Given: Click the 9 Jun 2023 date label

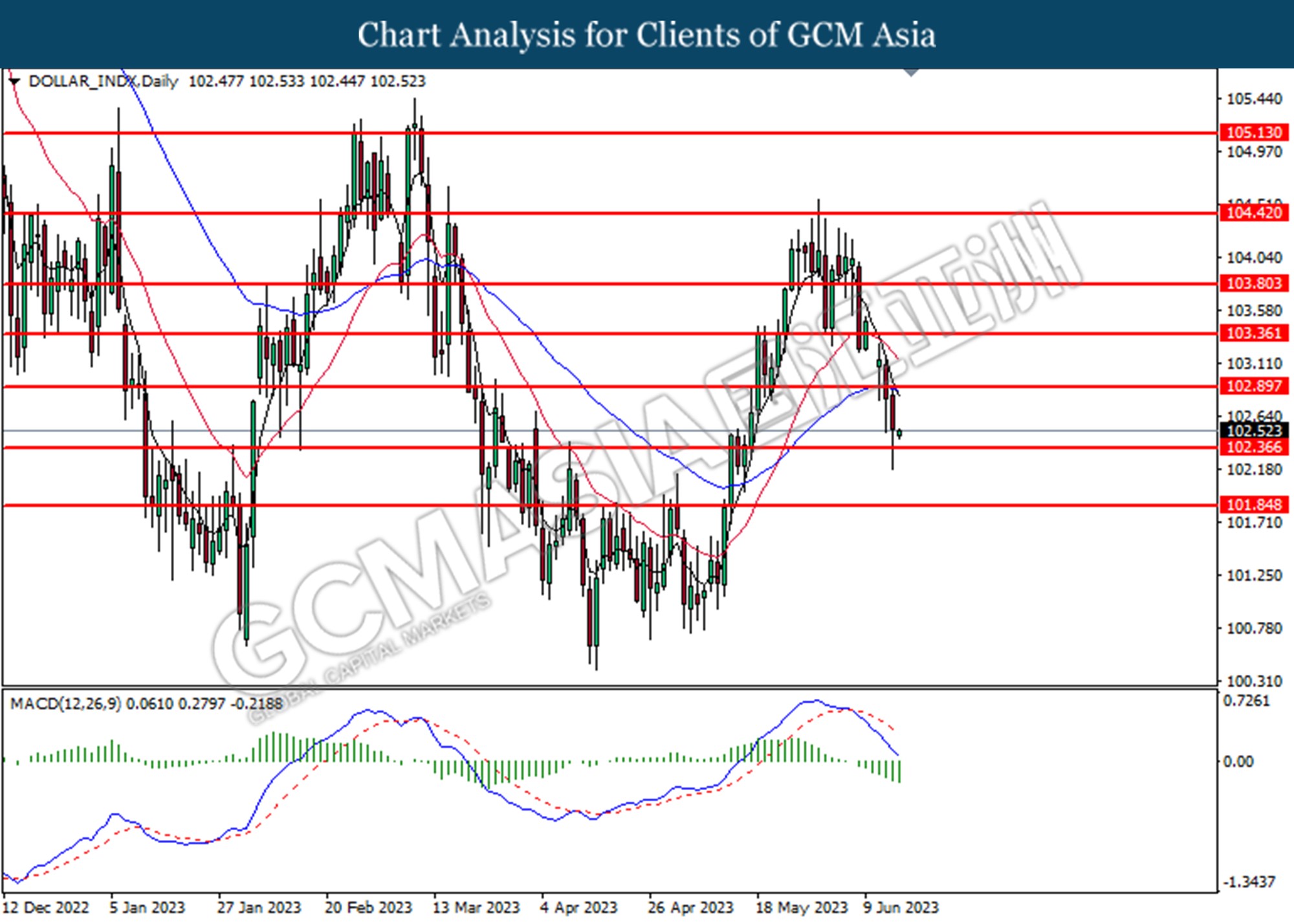Looking at the screenshot, I should pos(900,907).
